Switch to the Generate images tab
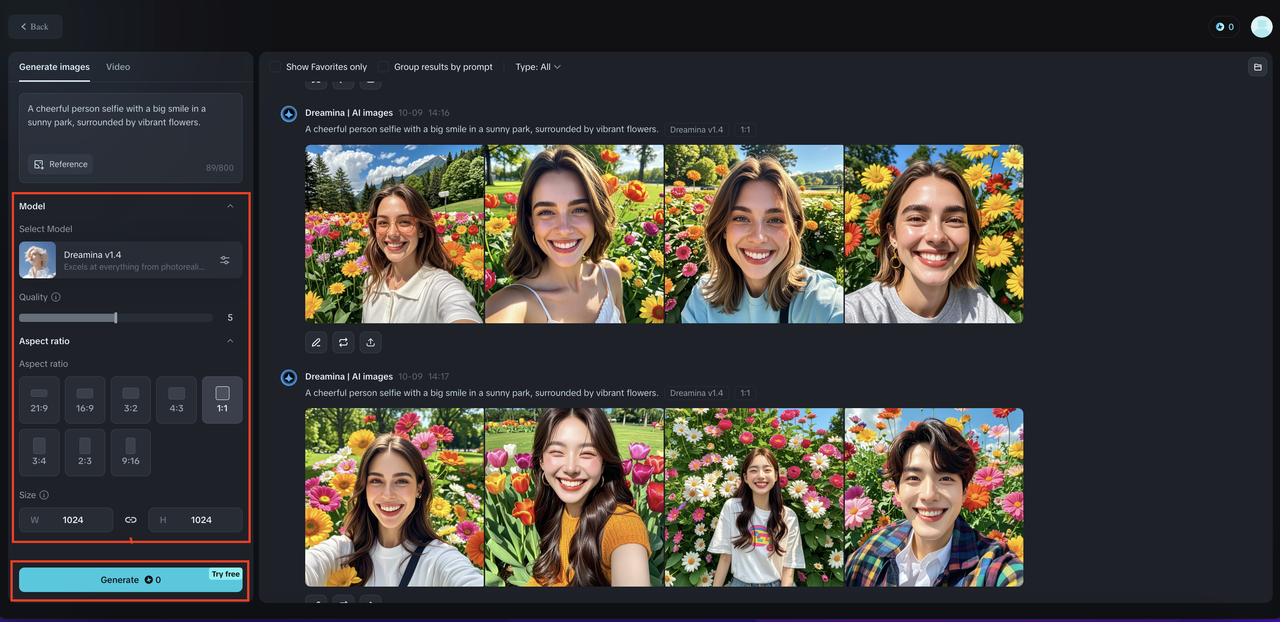 54,67
